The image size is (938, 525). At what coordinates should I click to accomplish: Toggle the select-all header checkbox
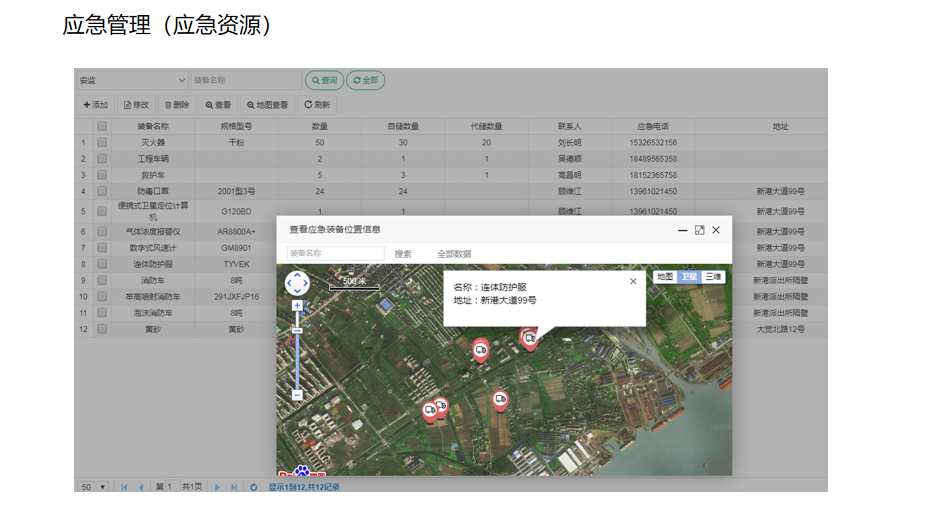(102, 127)
